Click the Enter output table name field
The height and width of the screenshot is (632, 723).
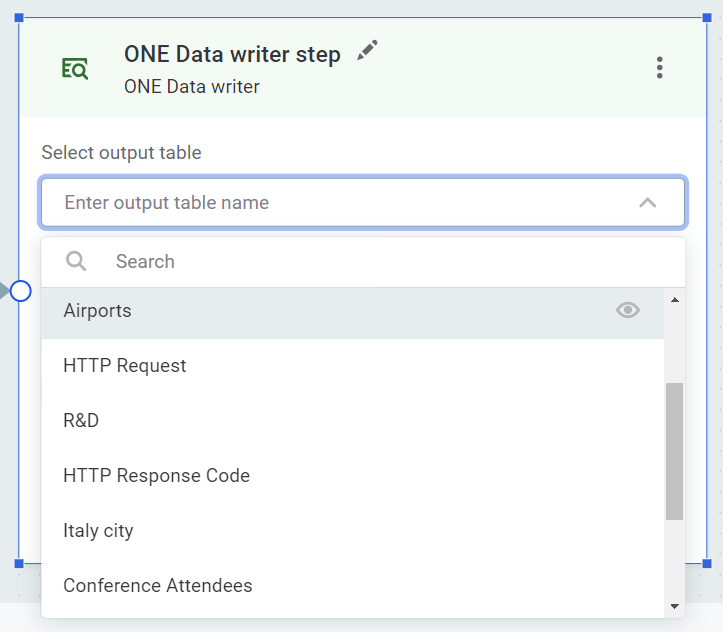[x=340, y=203]
